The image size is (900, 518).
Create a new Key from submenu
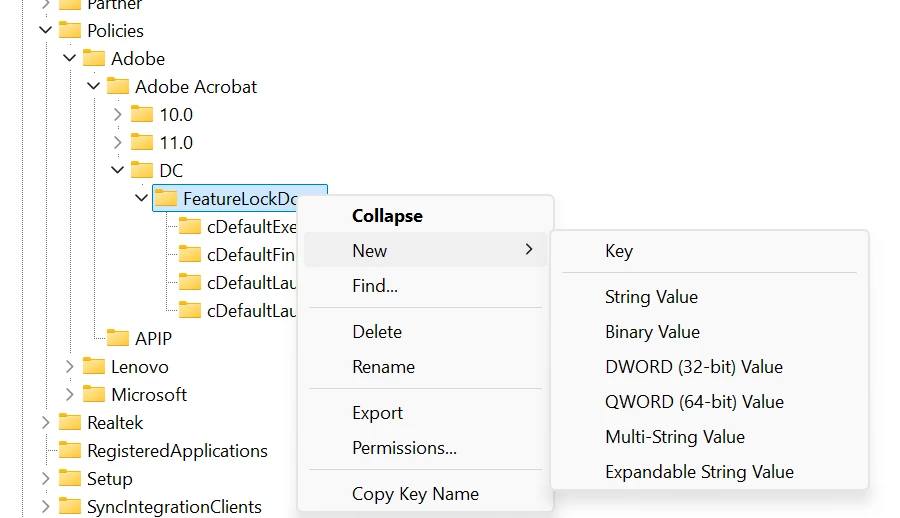(x=709, y=251)
